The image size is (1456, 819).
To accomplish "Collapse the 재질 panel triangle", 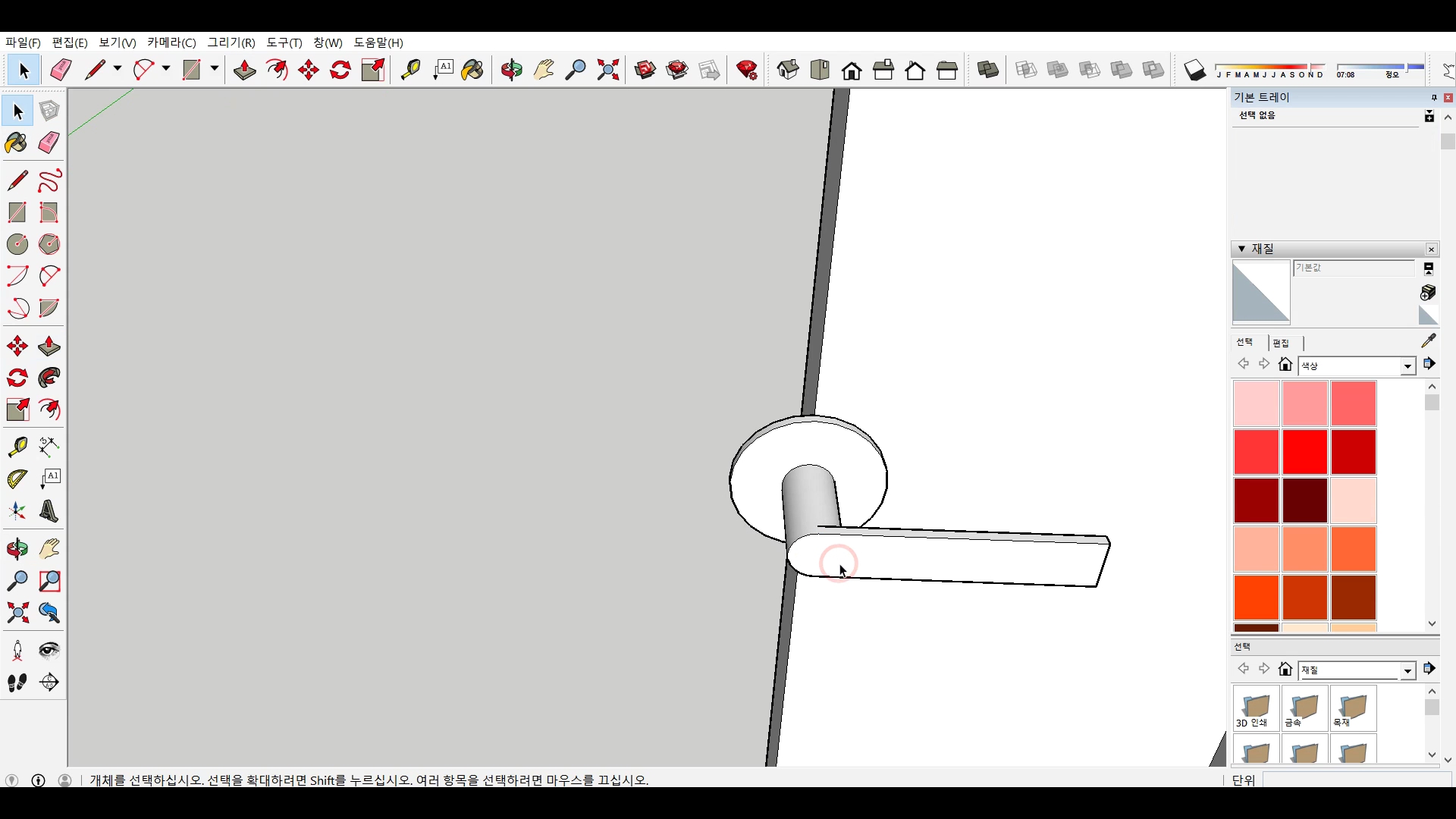I will coord(1241,249).
